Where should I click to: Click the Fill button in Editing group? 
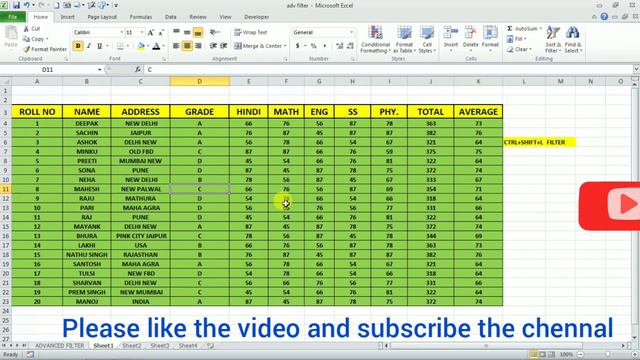[x=516, y=39]
